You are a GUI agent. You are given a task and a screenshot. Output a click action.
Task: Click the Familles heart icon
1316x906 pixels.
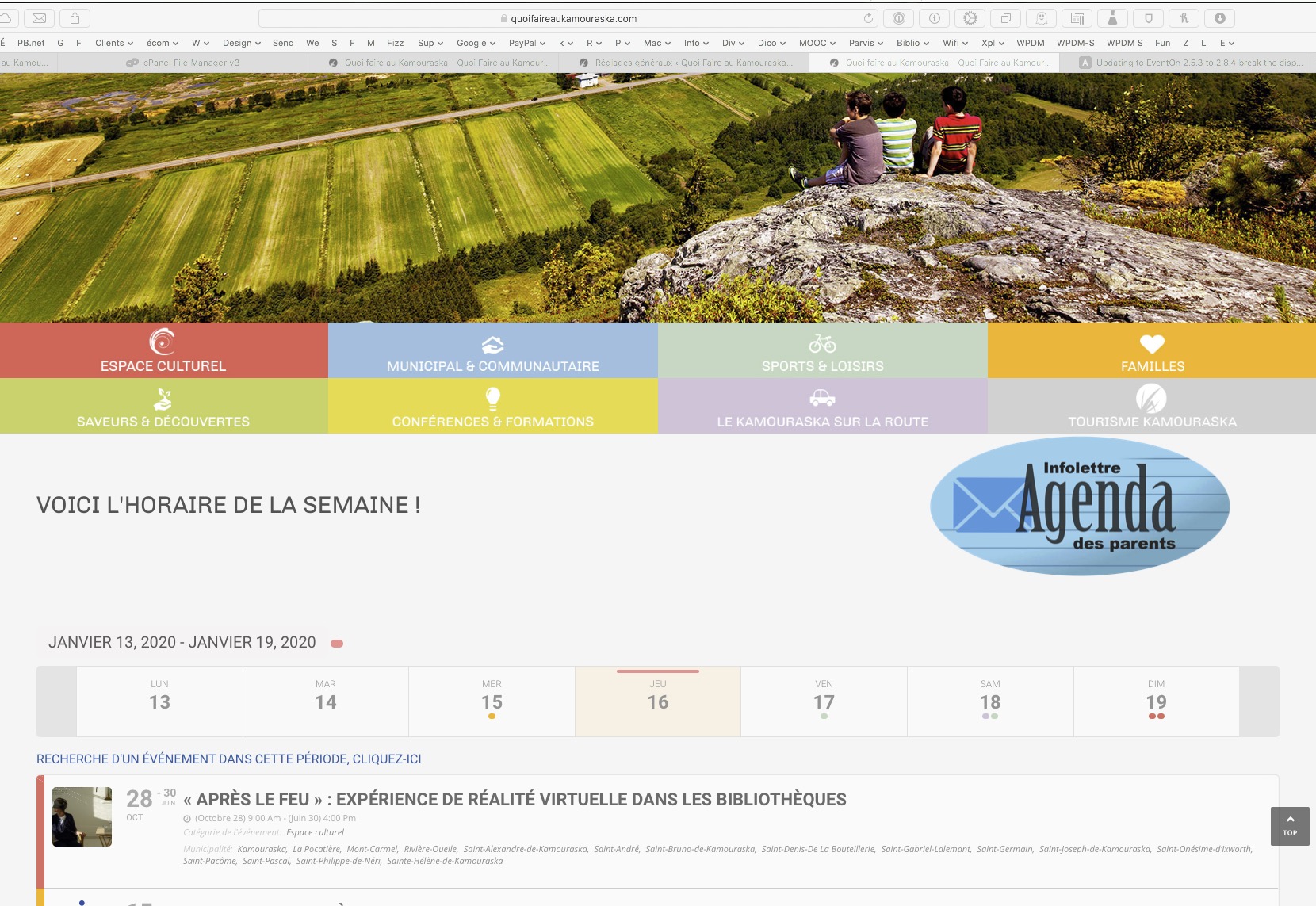pyautogui.click(x=1152, y=343)
